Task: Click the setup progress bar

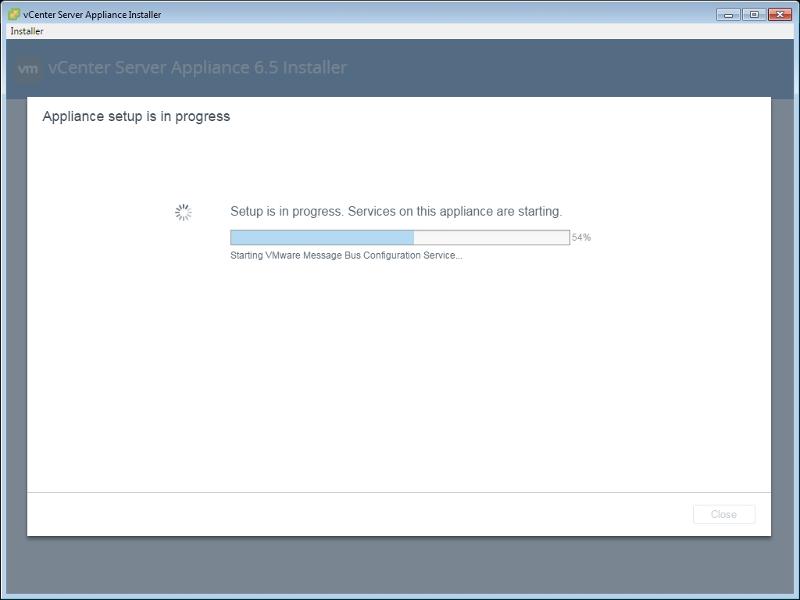Action: click(x=400, y=237)
